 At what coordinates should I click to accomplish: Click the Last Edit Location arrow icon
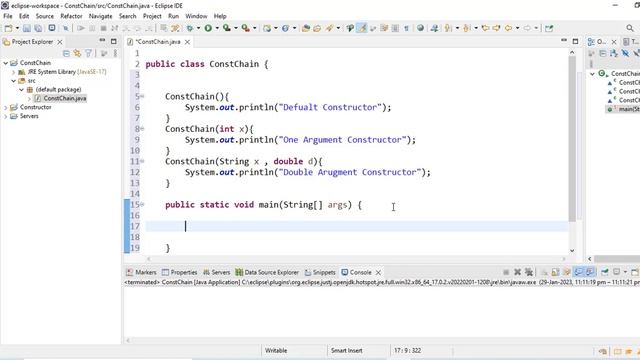click(485, 28)
